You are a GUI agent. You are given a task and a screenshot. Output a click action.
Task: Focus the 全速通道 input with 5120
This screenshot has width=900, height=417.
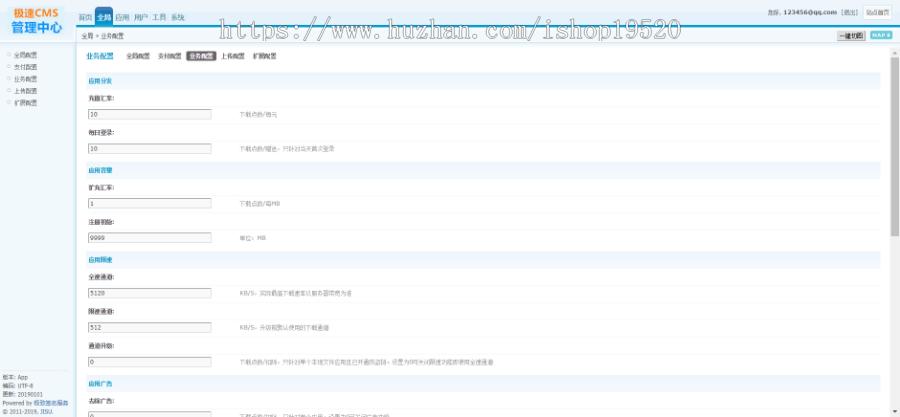pos(150,293)
